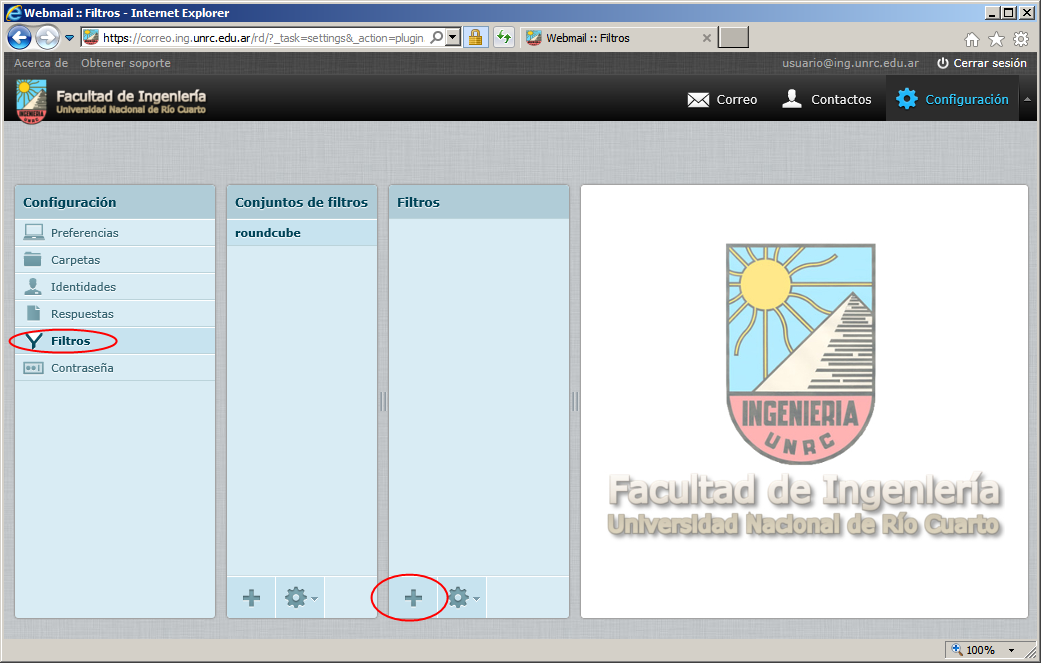The height and width of the screenshot is (663, 1041).
Task: Click the browser Home icon
Action: tap(972, 40)
